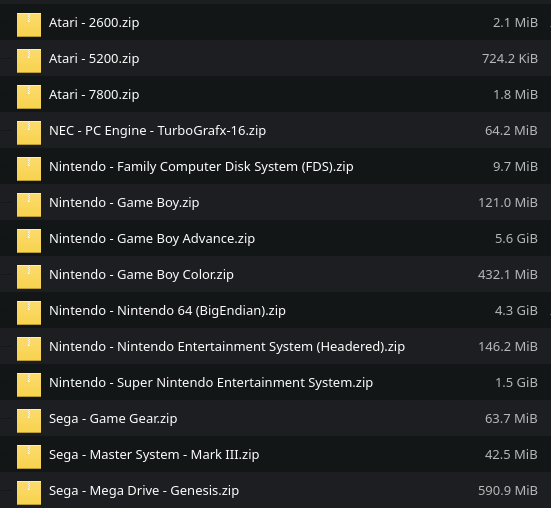Select the 724.2 KiB size entry
The width and height of the screenshot is (551, 508).
pyautogui.click(x=510, y=59)
